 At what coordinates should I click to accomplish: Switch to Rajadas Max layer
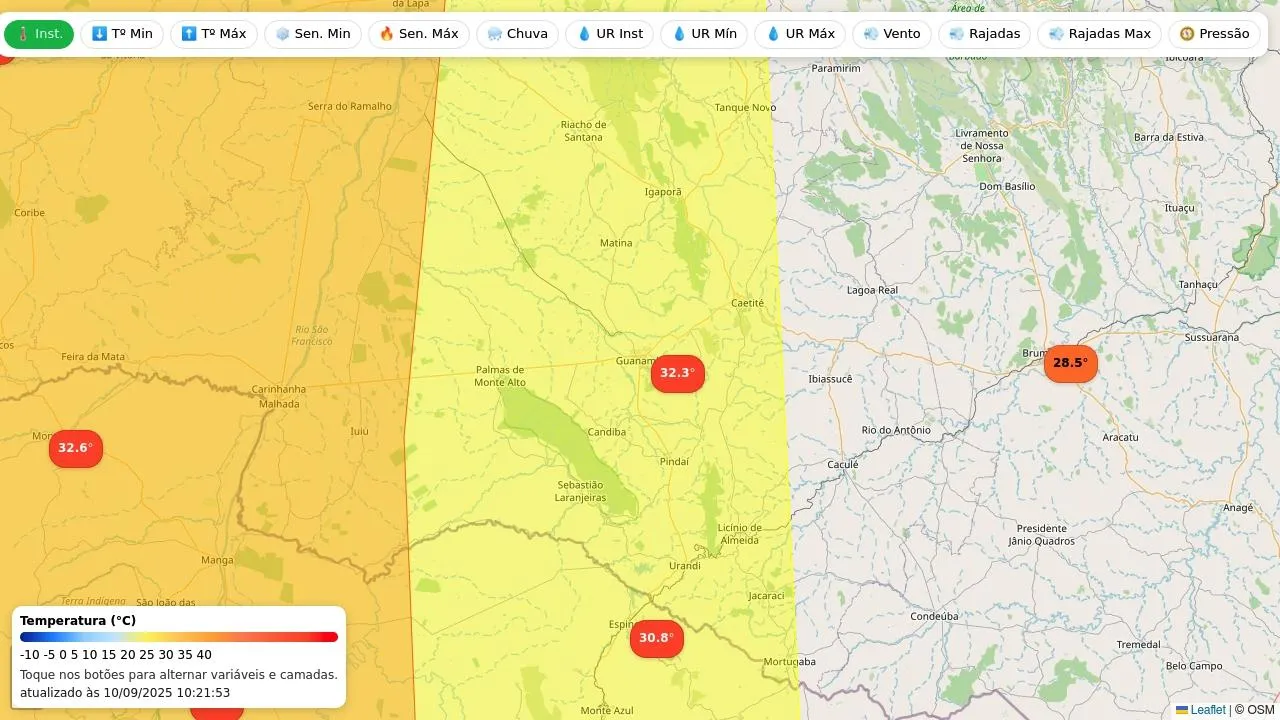(1100, 34)
